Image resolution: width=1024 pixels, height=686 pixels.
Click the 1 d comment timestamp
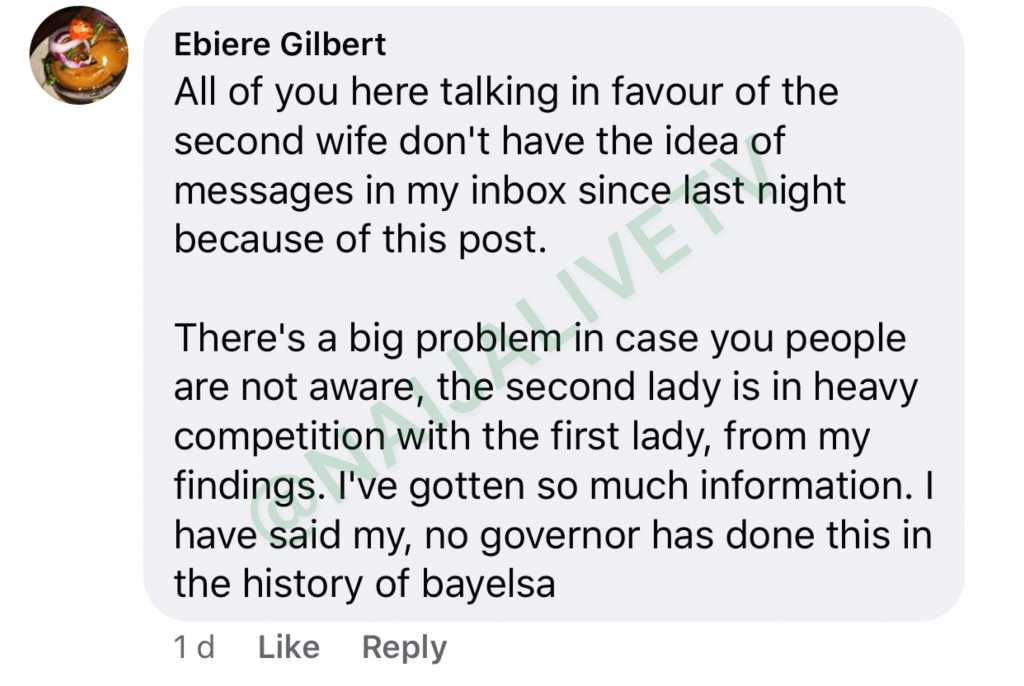coord(194,647)
